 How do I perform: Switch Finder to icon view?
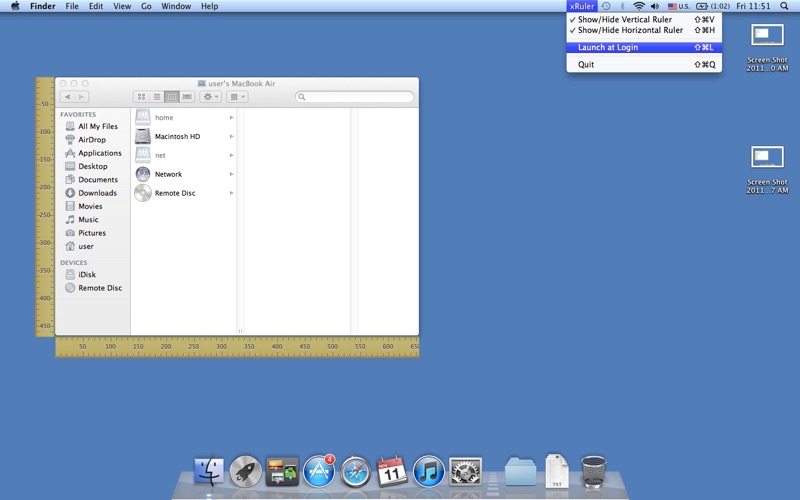[141, 97]
